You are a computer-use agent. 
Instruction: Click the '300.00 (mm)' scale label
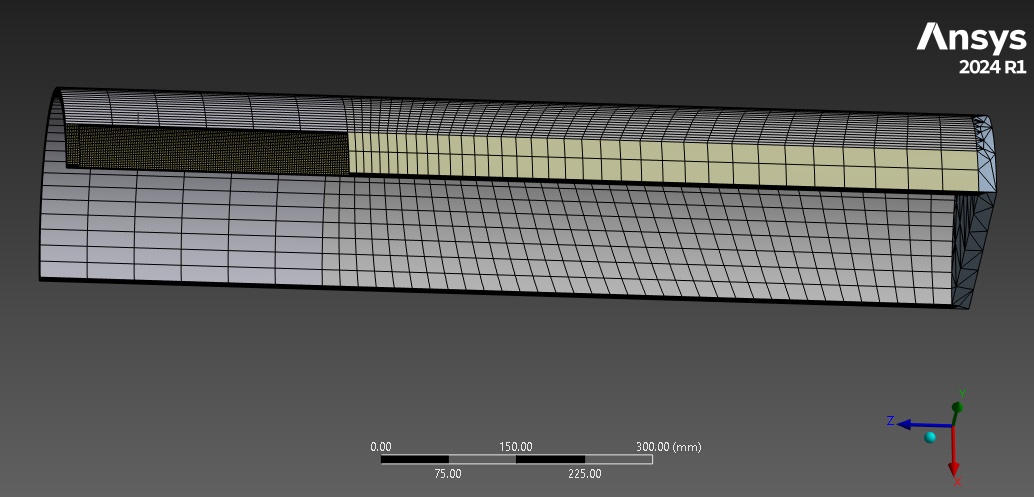click(x=669, y=447)
